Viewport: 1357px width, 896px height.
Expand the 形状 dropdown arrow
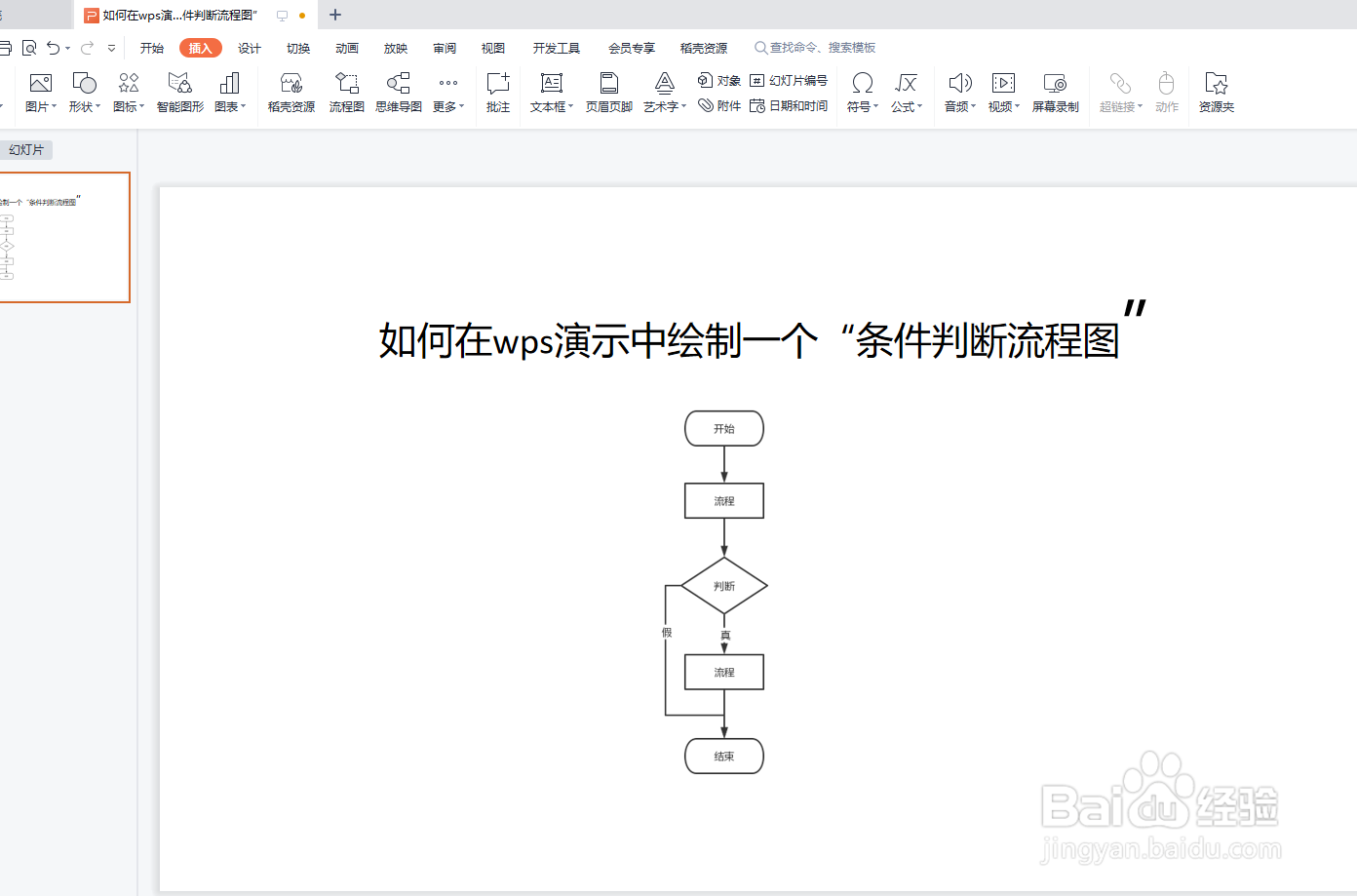point(97,106)
